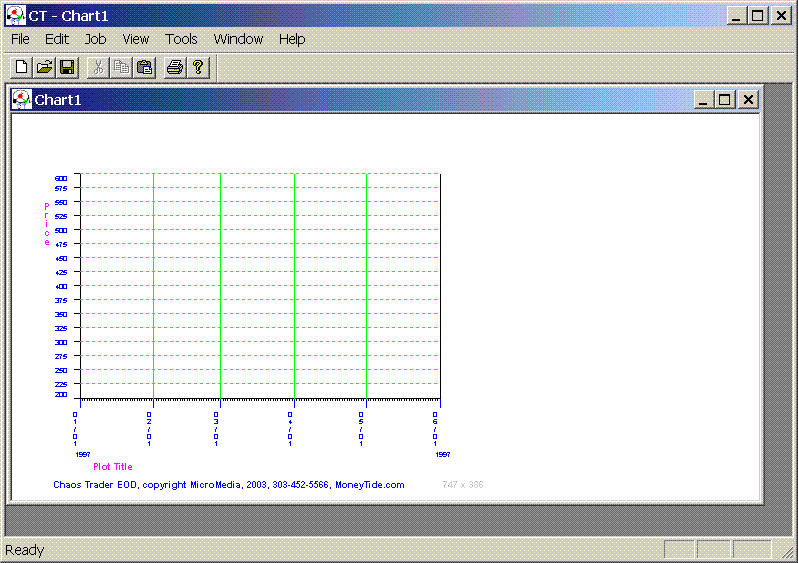The width and height of the screenshot is (798, 563).
Task: Maximize the Chart1 child window
Action: tap(725, 99)
